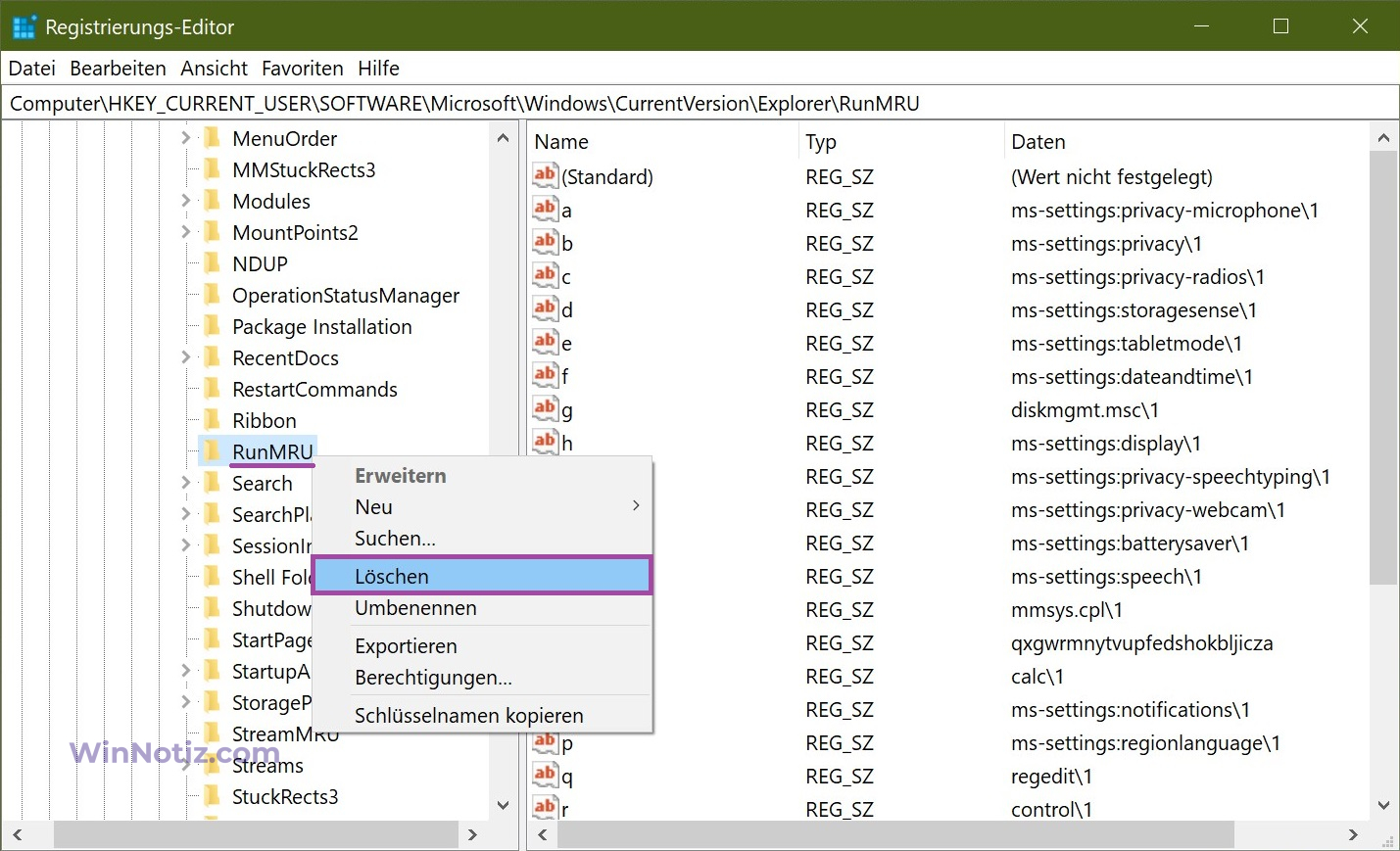Expand the SearchPl key
Viewport: 1400px width, 851px height.
coord(186,514)
